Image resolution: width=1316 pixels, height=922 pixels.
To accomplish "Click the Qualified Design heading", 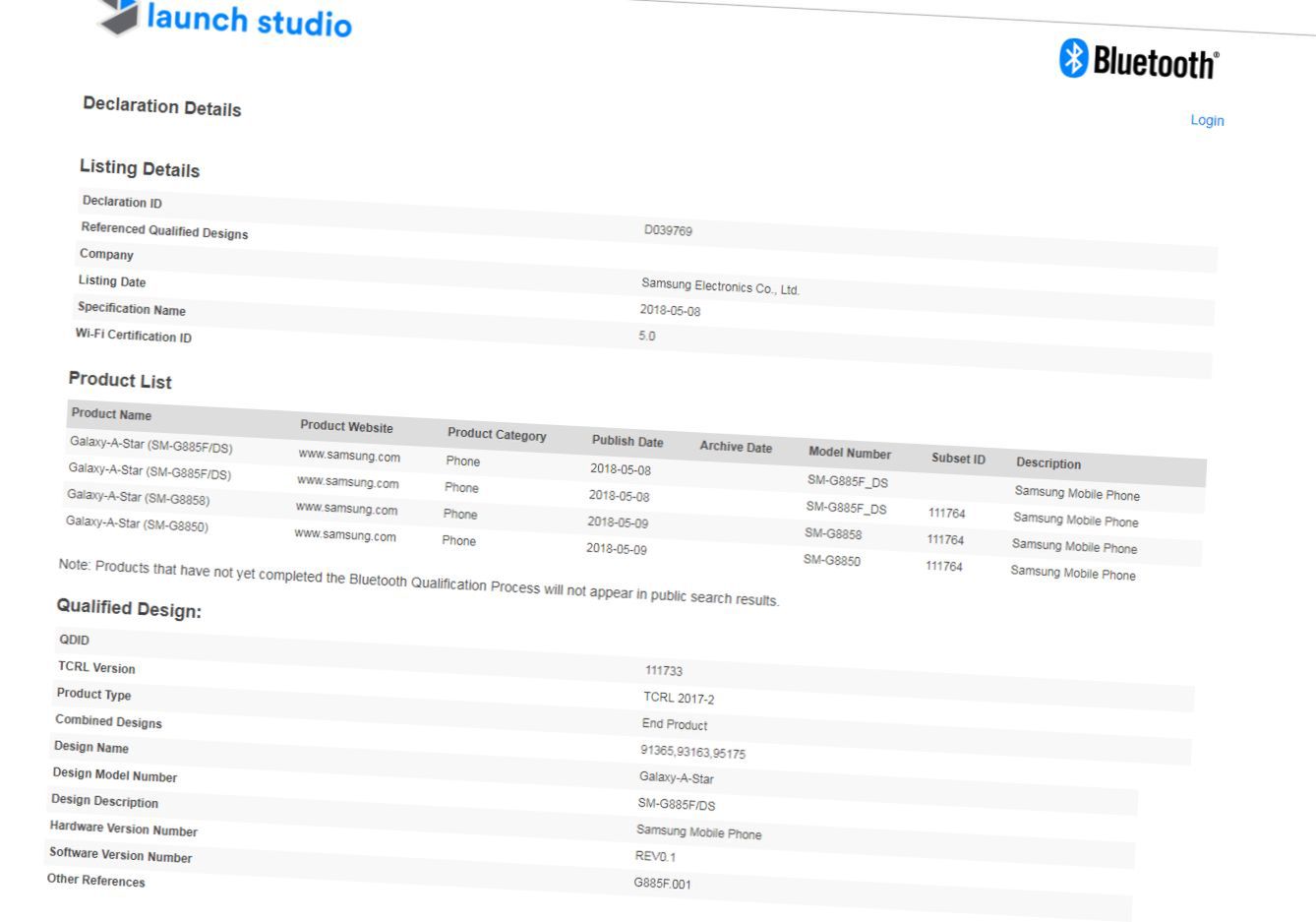I will point(129,608).
